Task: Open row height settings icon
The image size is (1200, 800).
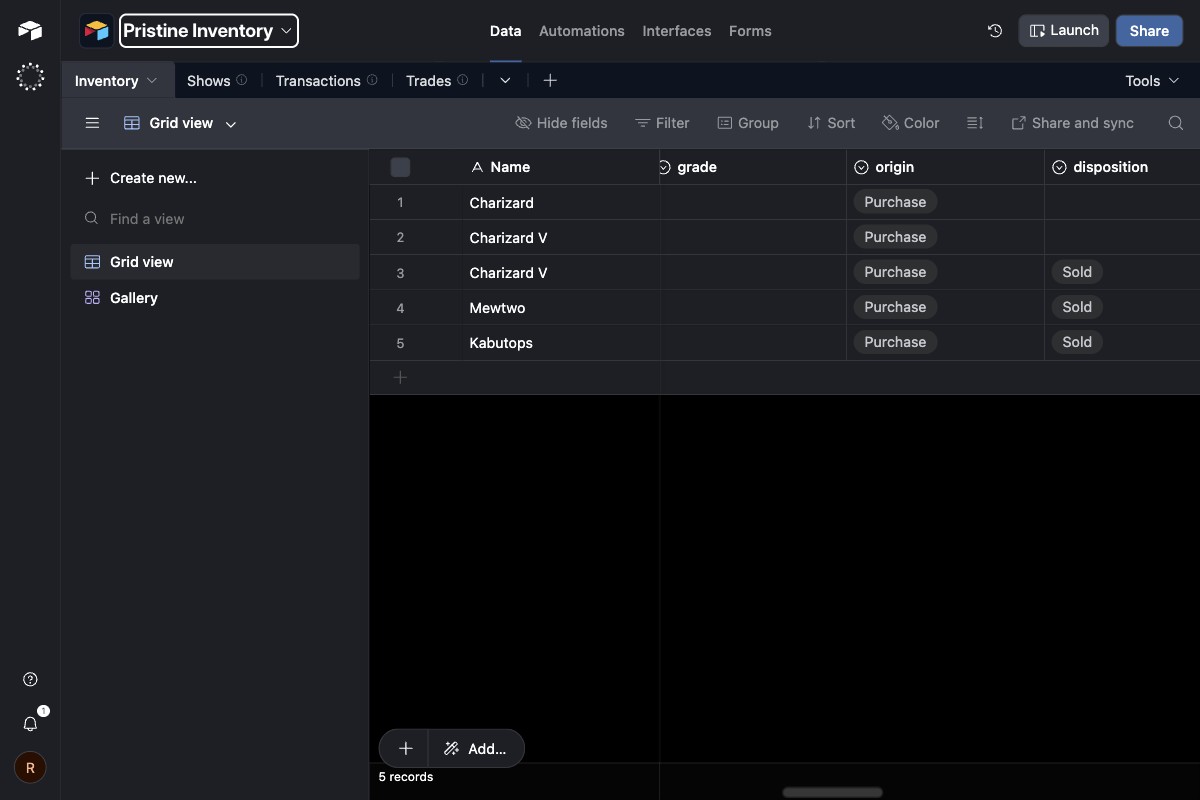Action: [x=975, y=123]
